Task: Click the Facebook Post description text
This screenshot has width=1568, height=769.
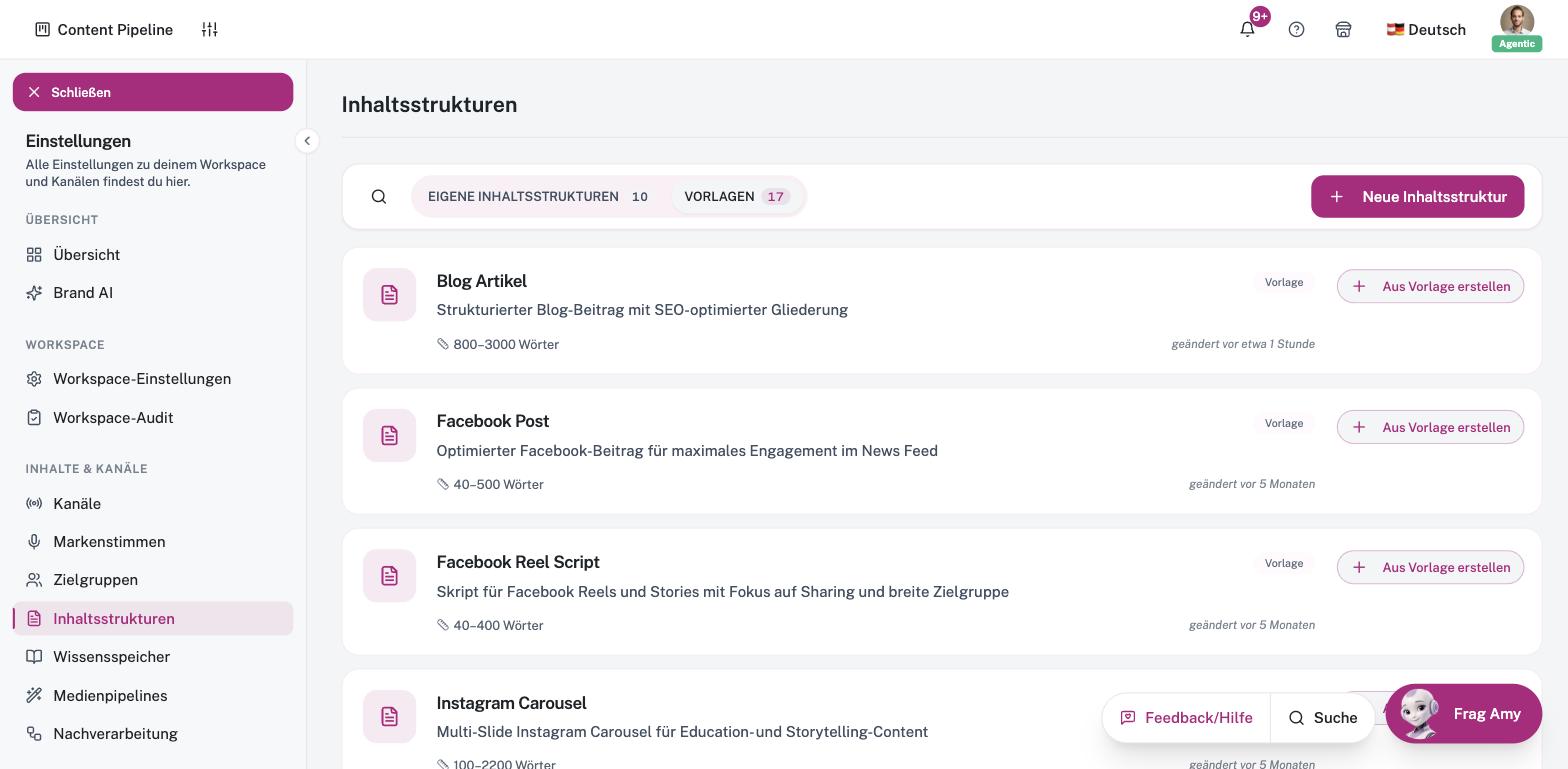Action: pyautogui.click(x=687, y=451)
